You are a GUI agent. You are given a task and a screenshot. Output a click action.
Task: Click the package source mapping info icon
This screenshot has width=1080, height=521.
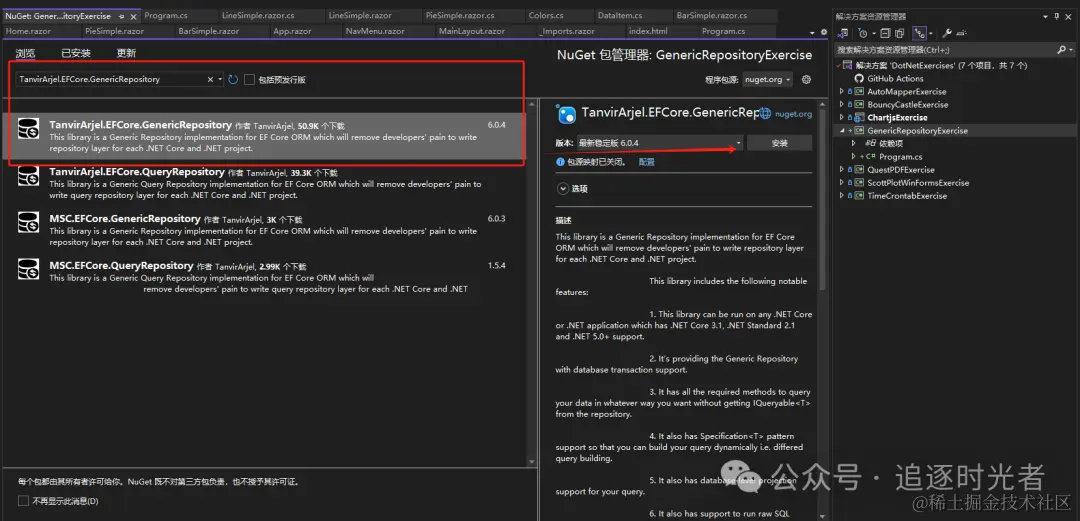[x=560, y=162]
